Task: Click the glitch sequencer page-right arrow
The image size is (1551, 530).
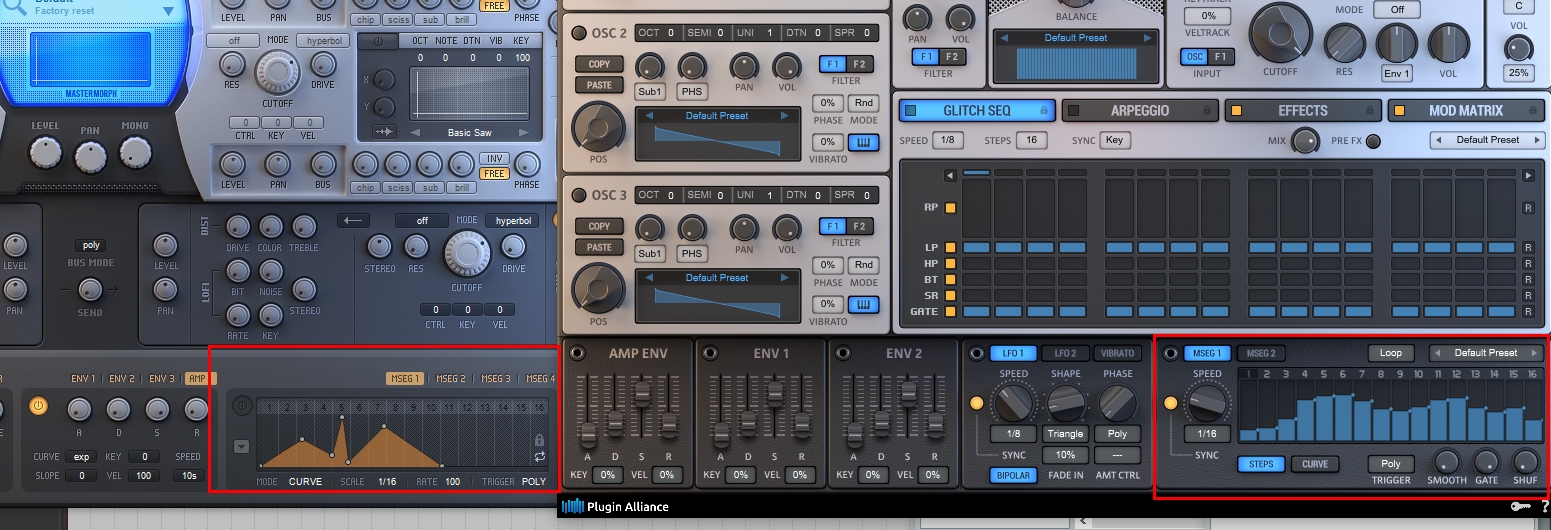Action: tap(1528, 175)
